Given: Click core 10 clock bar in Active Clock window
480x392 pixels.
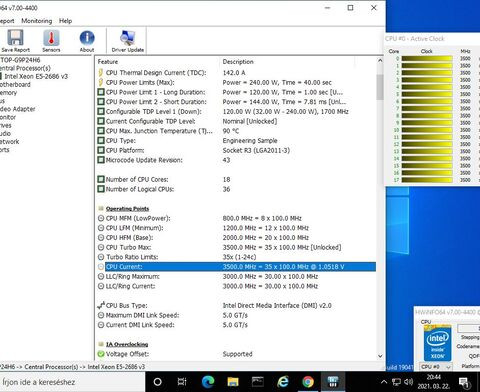Looking at the screenshot, I should point(427,130).
